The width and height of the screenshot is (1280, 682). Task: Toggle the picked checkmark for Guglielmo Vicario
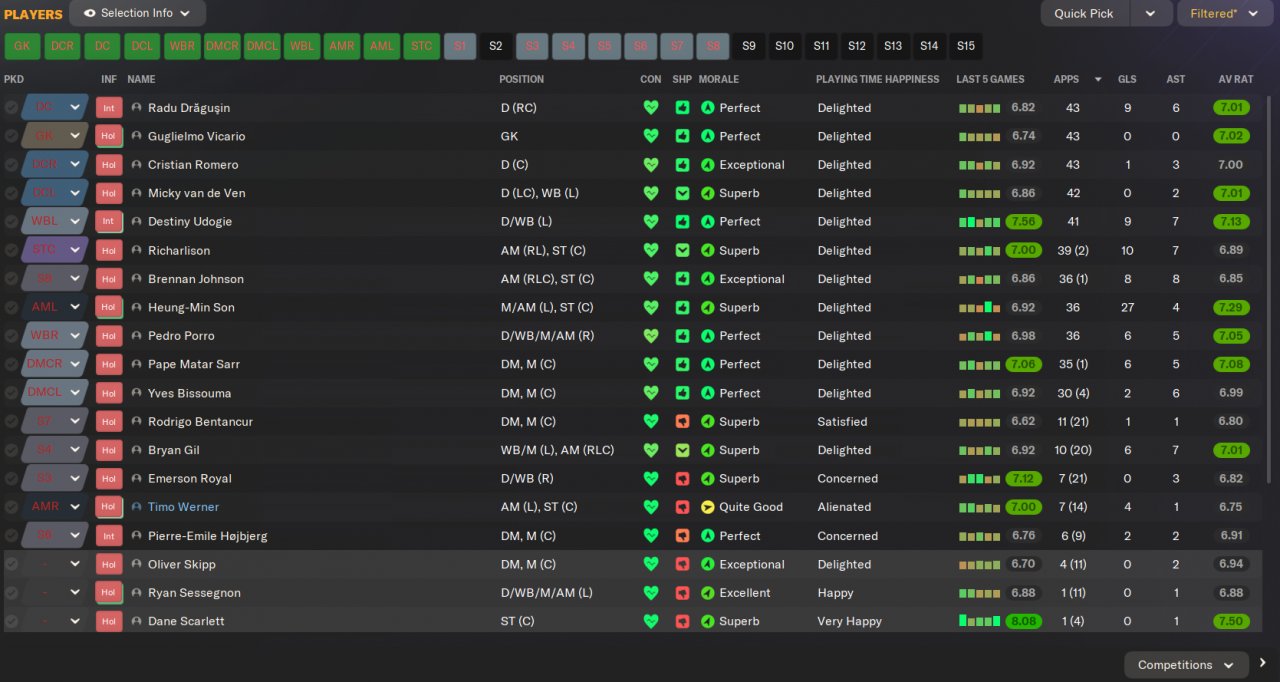click(11, 136)
